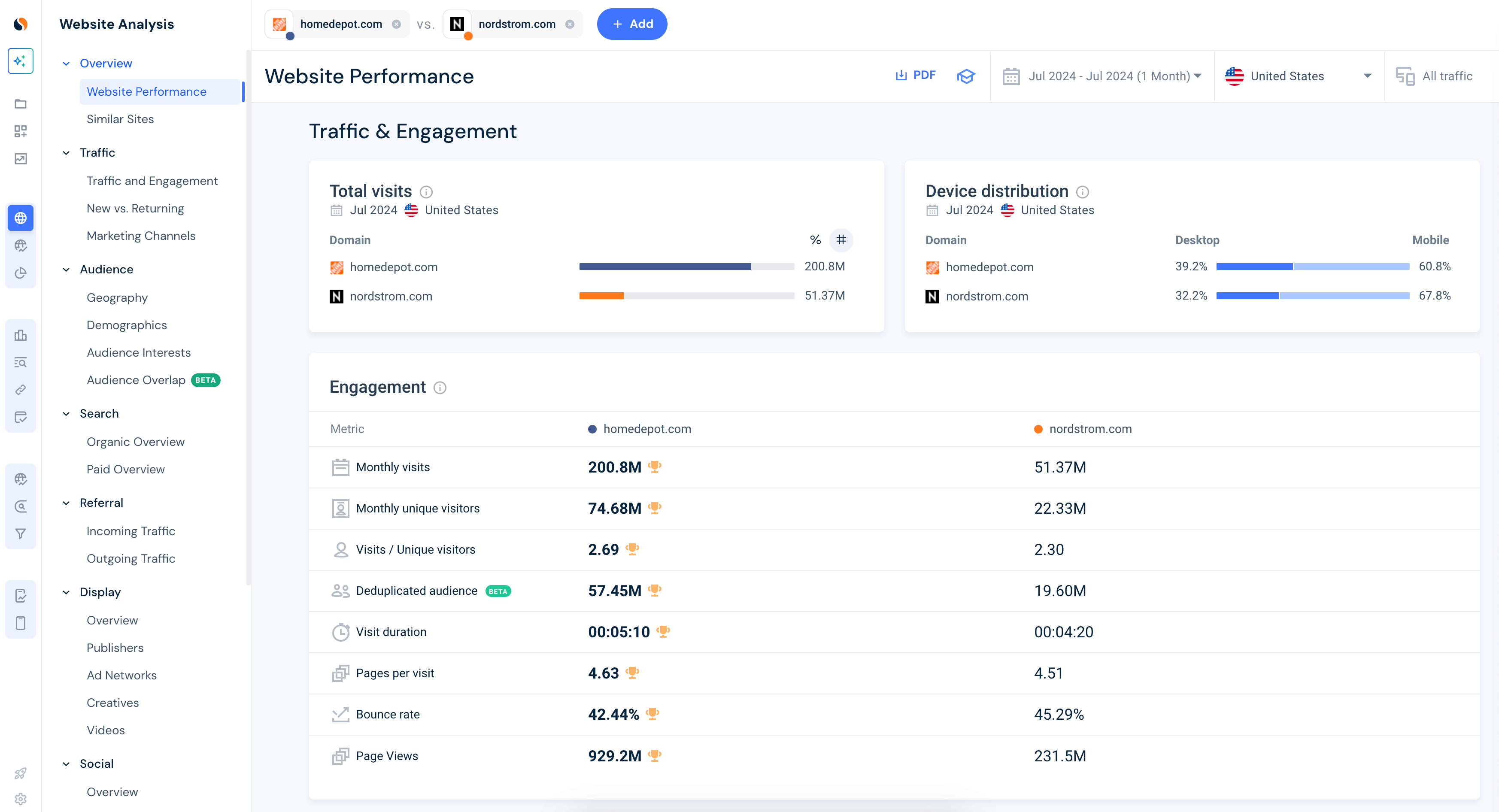The width and height of the screenshot is (1499, 812).
Task: Click the Engagement info icon
Action: tap(440, 388)
